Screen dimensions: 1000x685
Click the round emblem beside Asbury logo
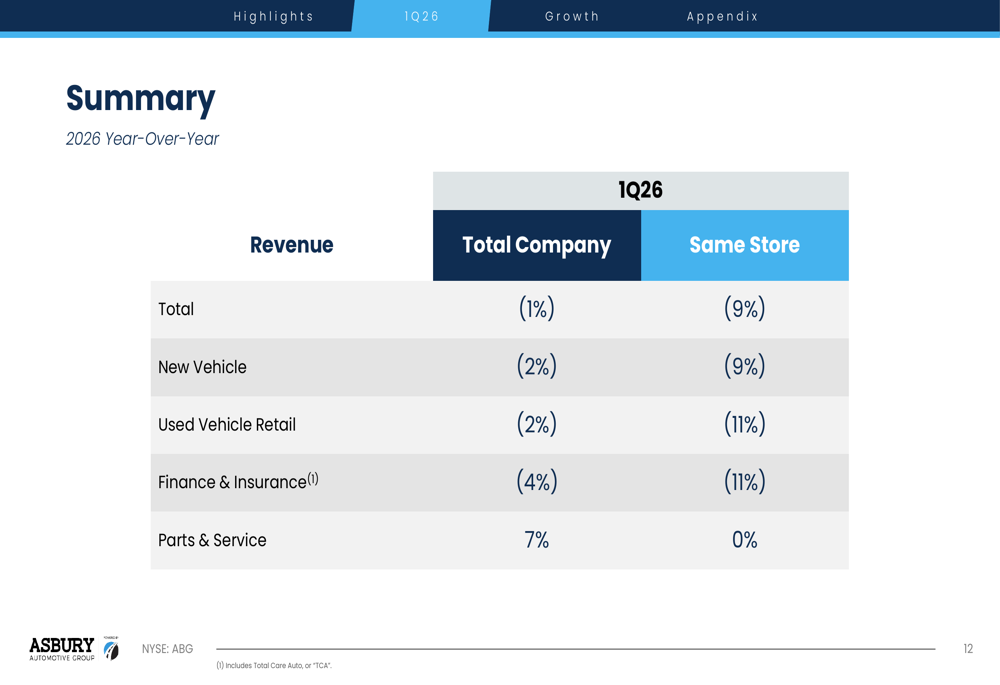111,650
